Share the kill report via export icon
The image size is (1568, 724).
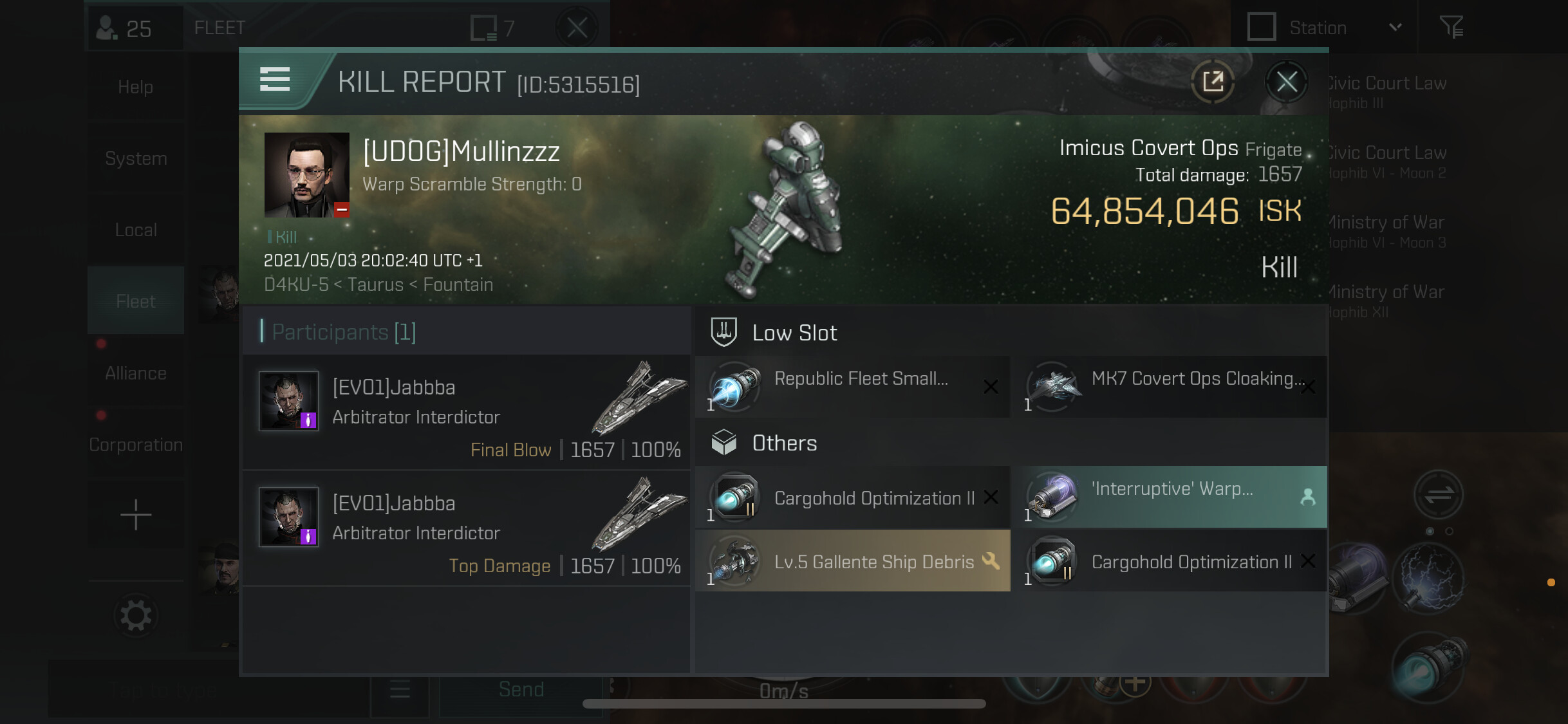[1213, 82]
